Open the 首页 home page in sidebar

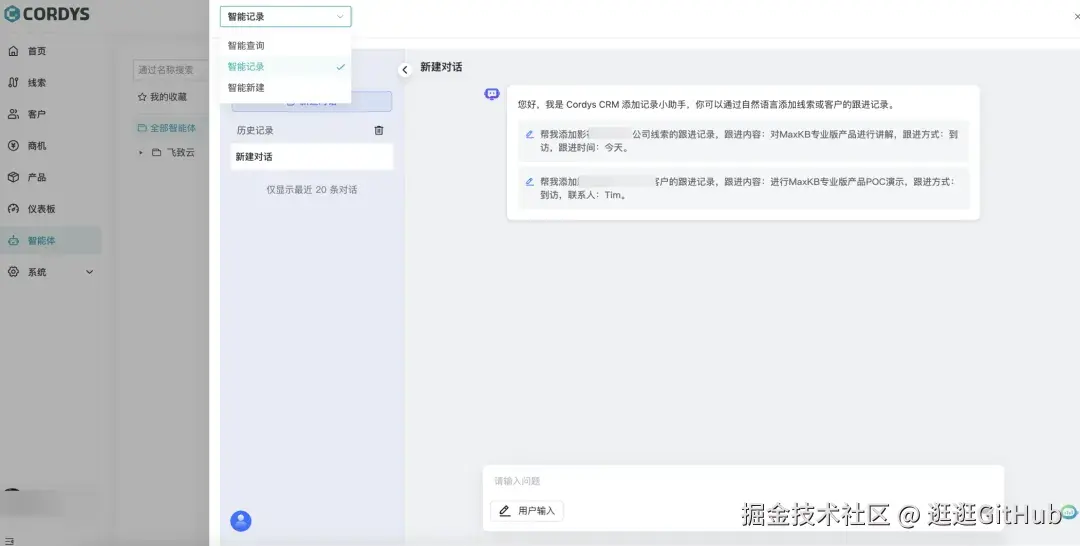click(36, 51)
